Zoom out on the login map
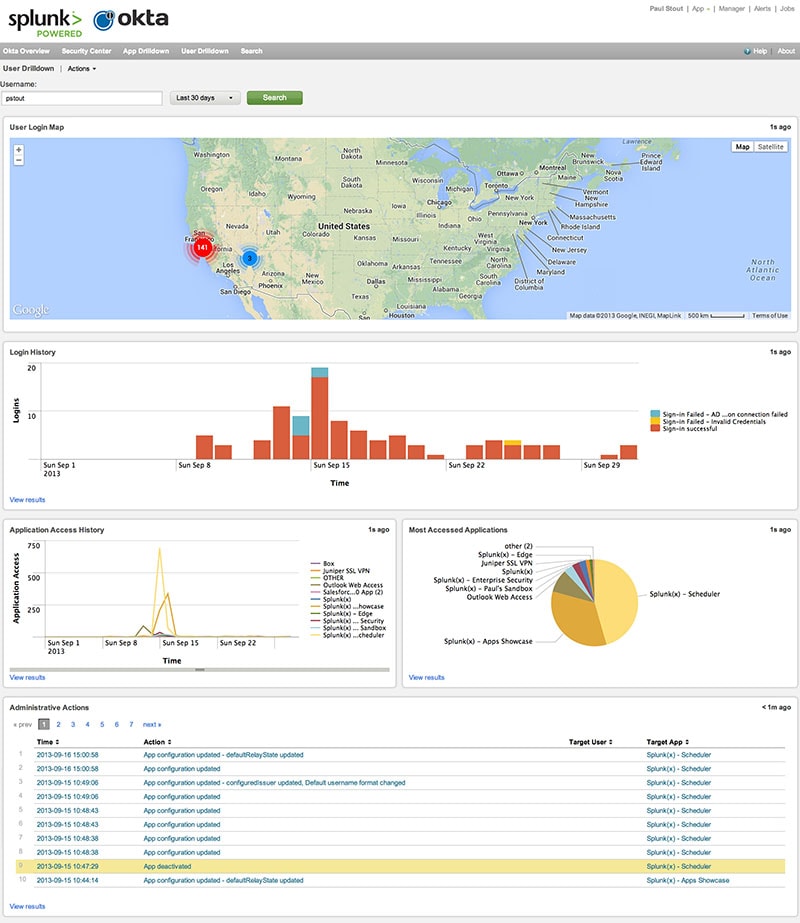Image resolution: width=800 pixels, height=923 pixels. (x=19, y=160)
